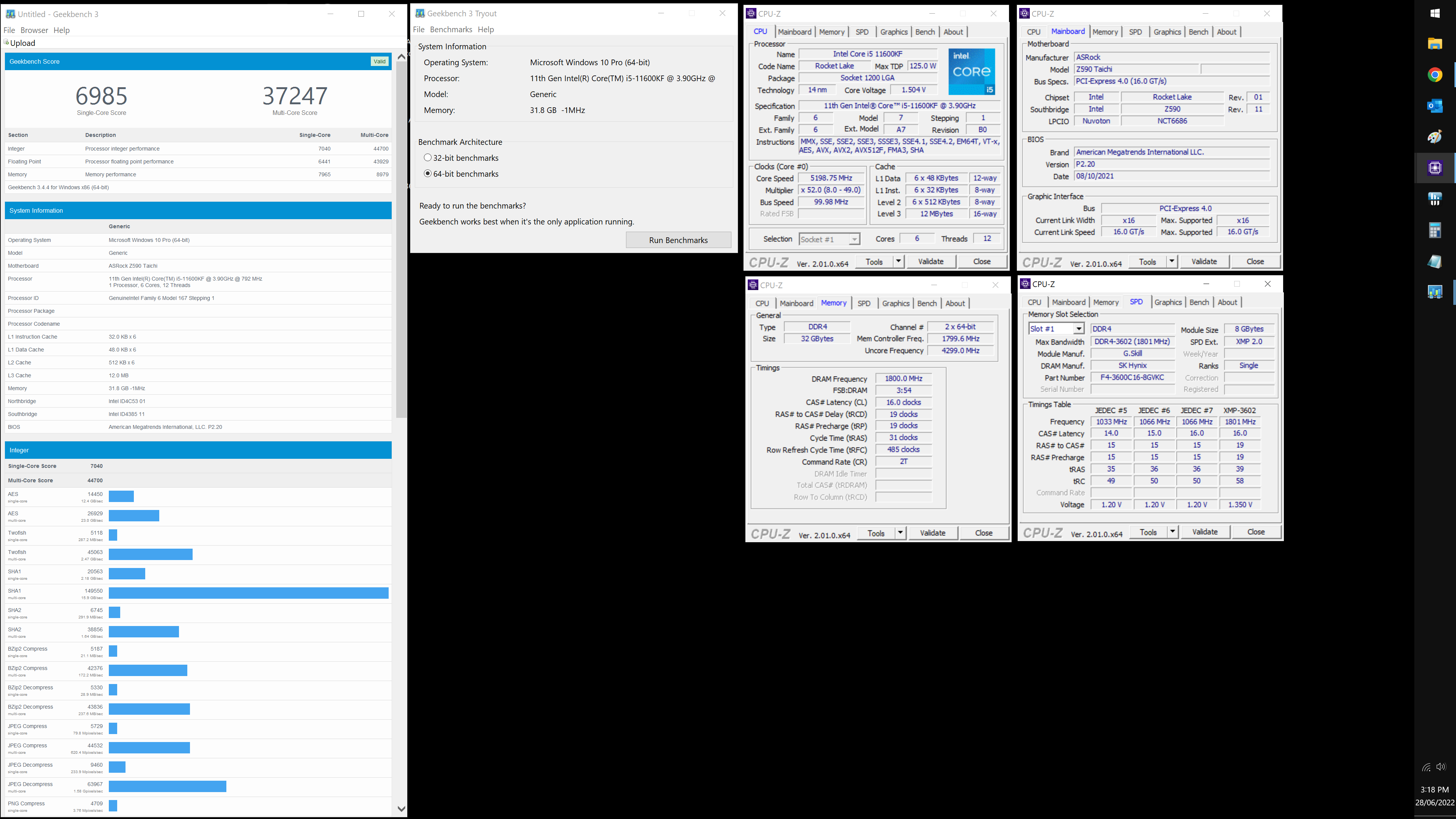Viewport: 1456px width, 819px height.
Task: Click the Core Speed value 5198.75 MHz
Action: (x=831, y=178)
